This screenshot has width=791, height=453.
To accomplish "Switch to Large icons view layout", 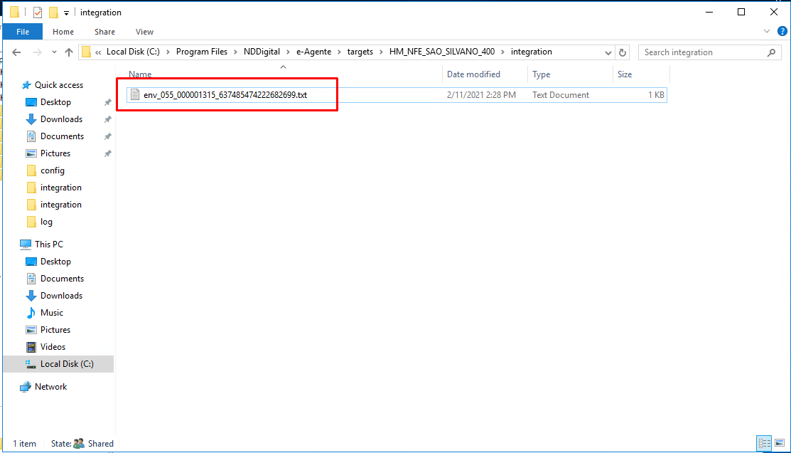I will click(x=779, y=443).
